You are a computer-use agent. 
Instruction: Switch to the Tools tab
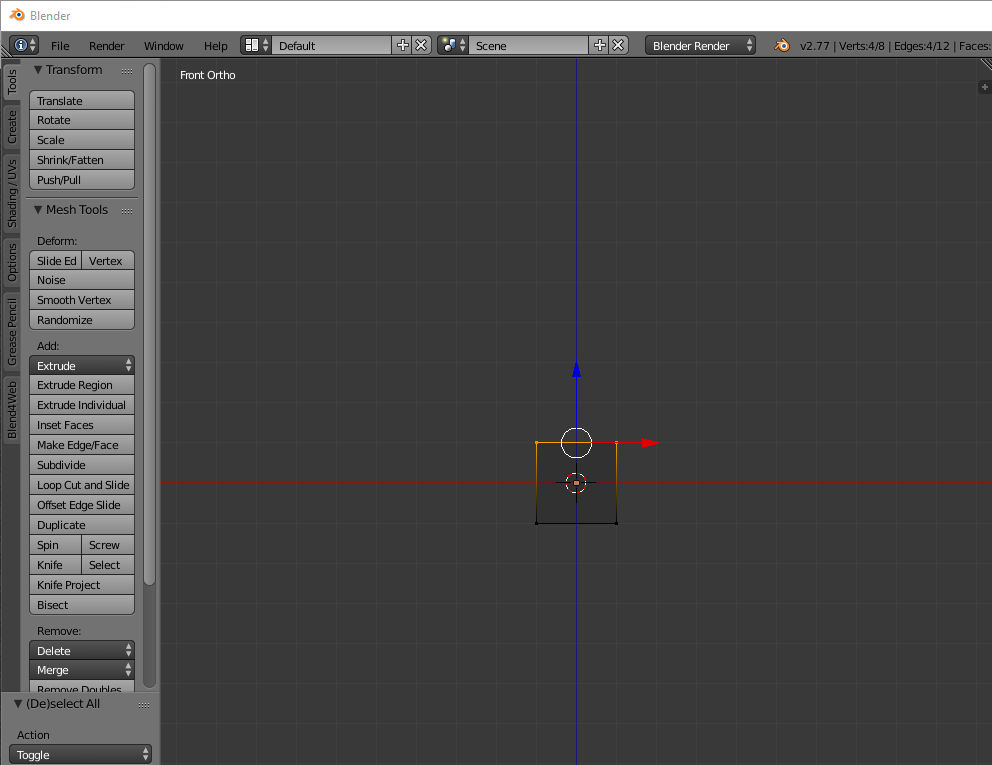(11, 82)
